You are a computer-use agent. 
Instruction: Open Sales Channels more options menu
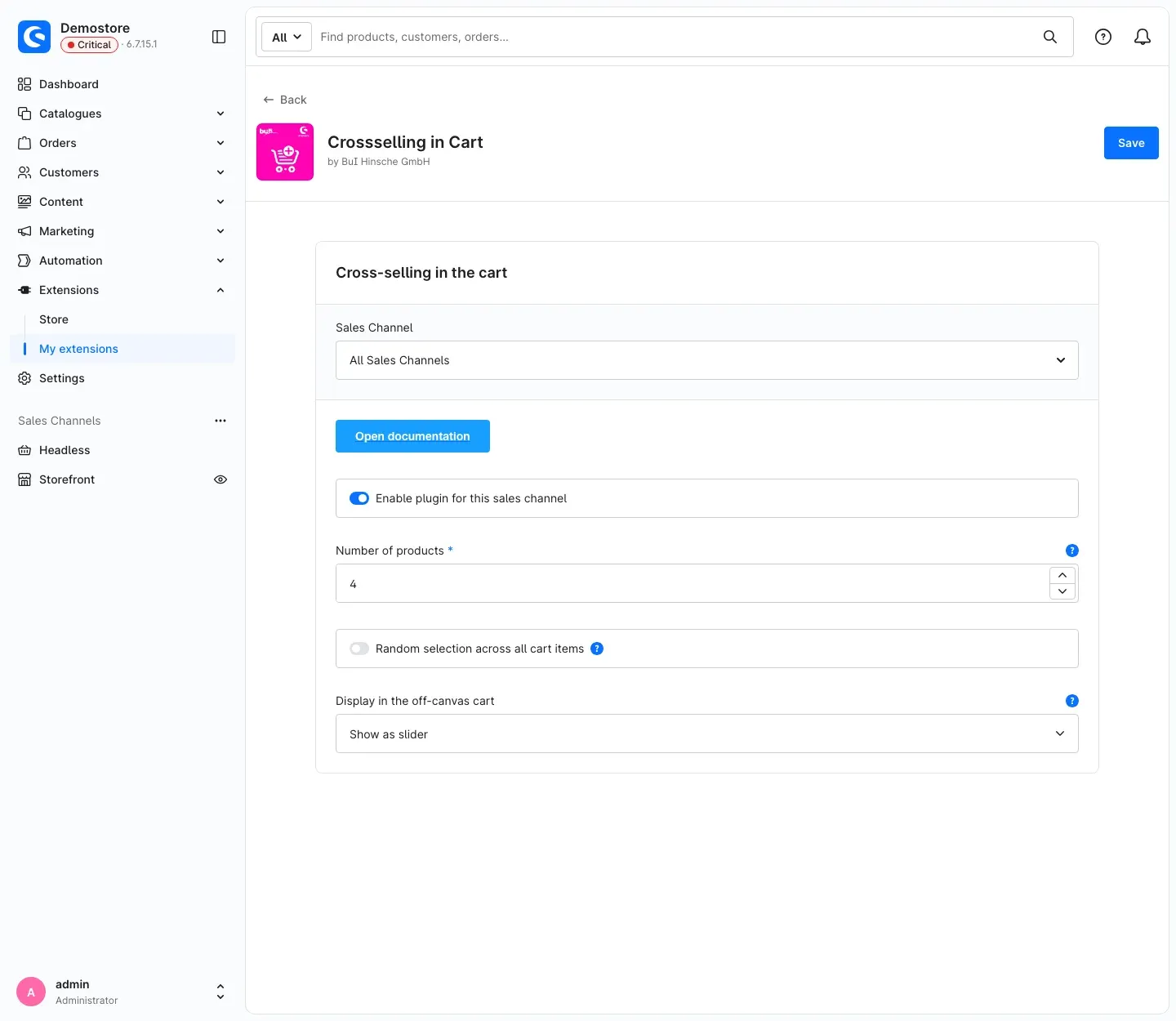[220, 421]
